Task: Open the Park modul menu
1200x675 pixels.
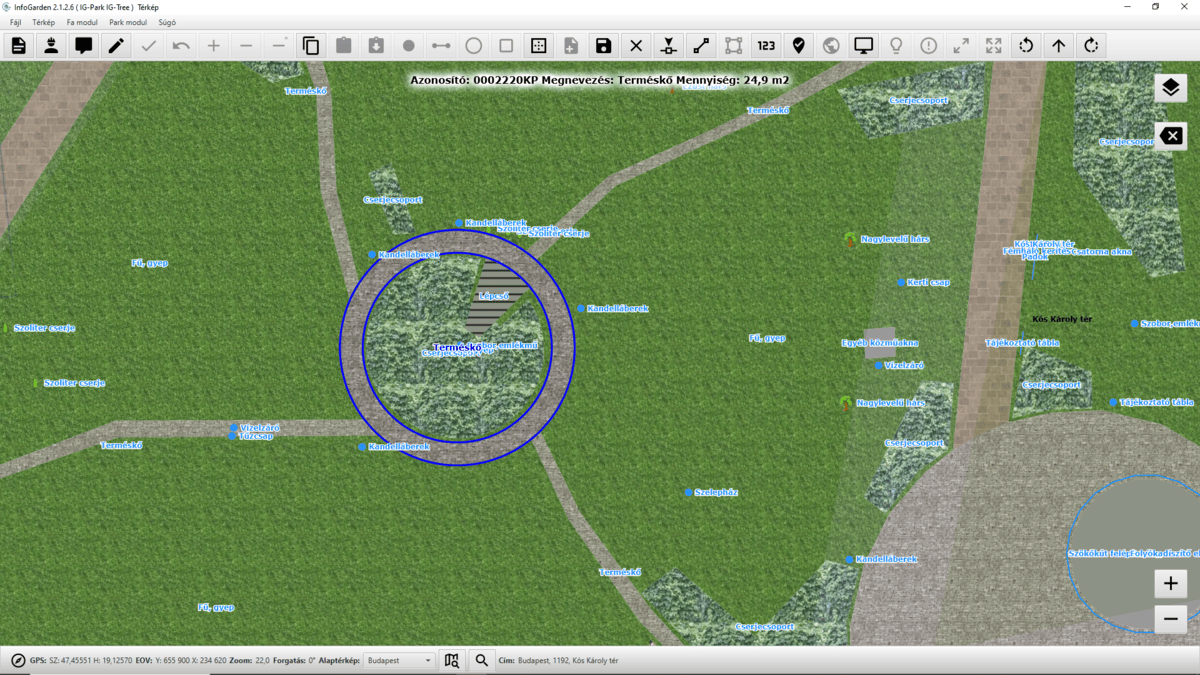Action: 128,22
